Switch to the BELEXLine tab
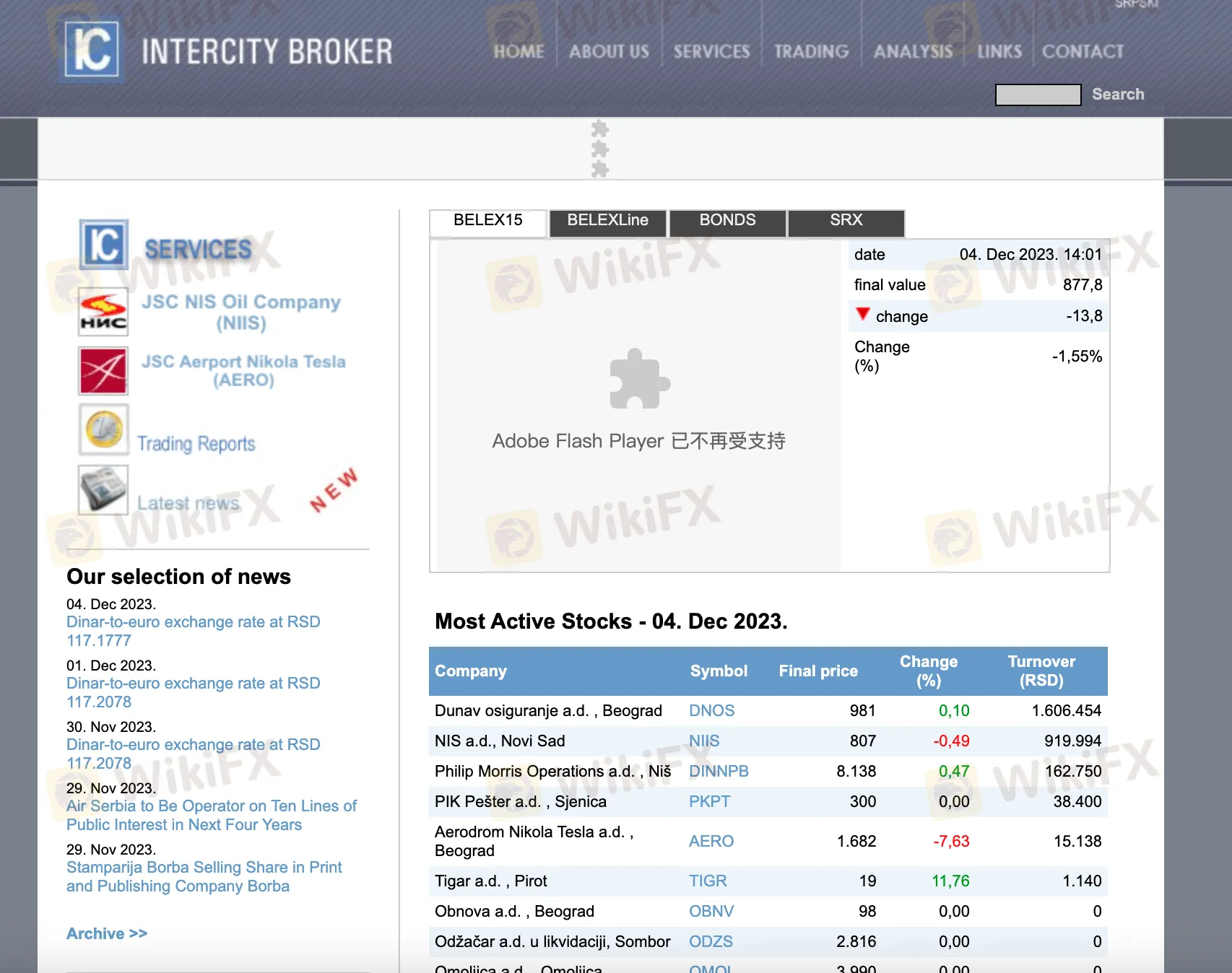The height and width of the screenshot is (973, 1232). (x=607, y=221)
